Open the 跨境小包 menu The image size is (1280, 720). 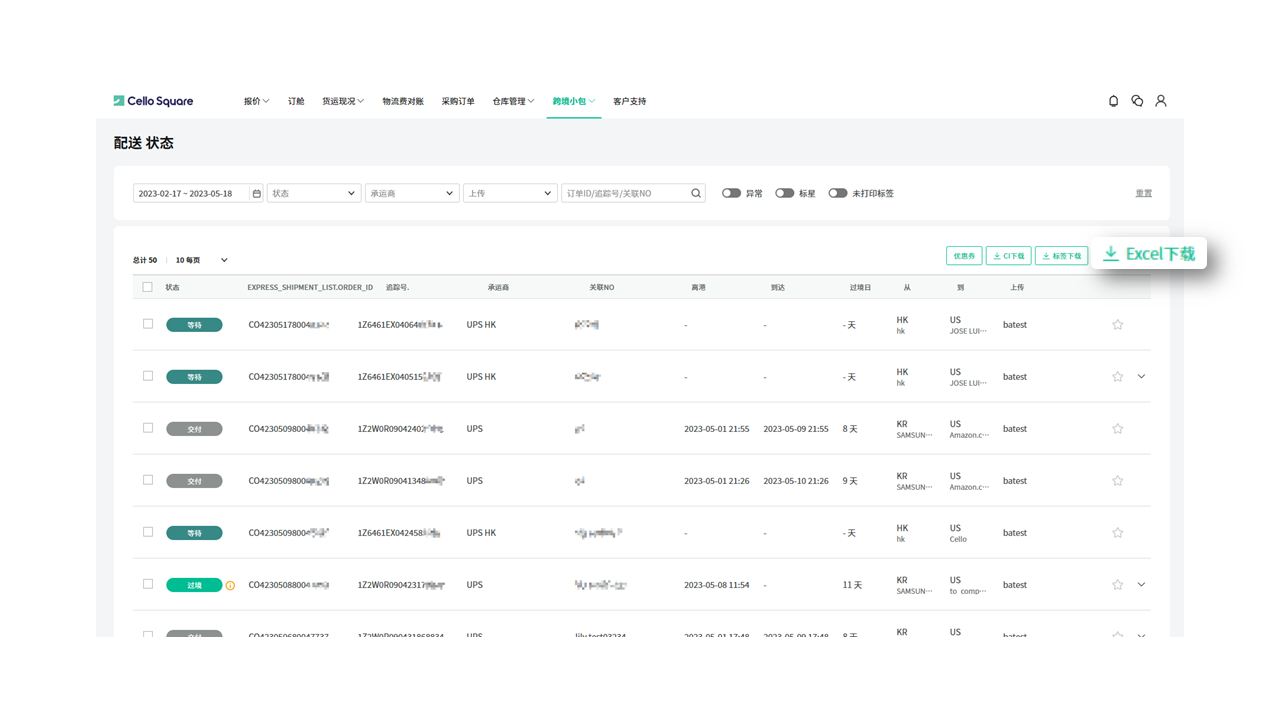[x=573, y=101]
